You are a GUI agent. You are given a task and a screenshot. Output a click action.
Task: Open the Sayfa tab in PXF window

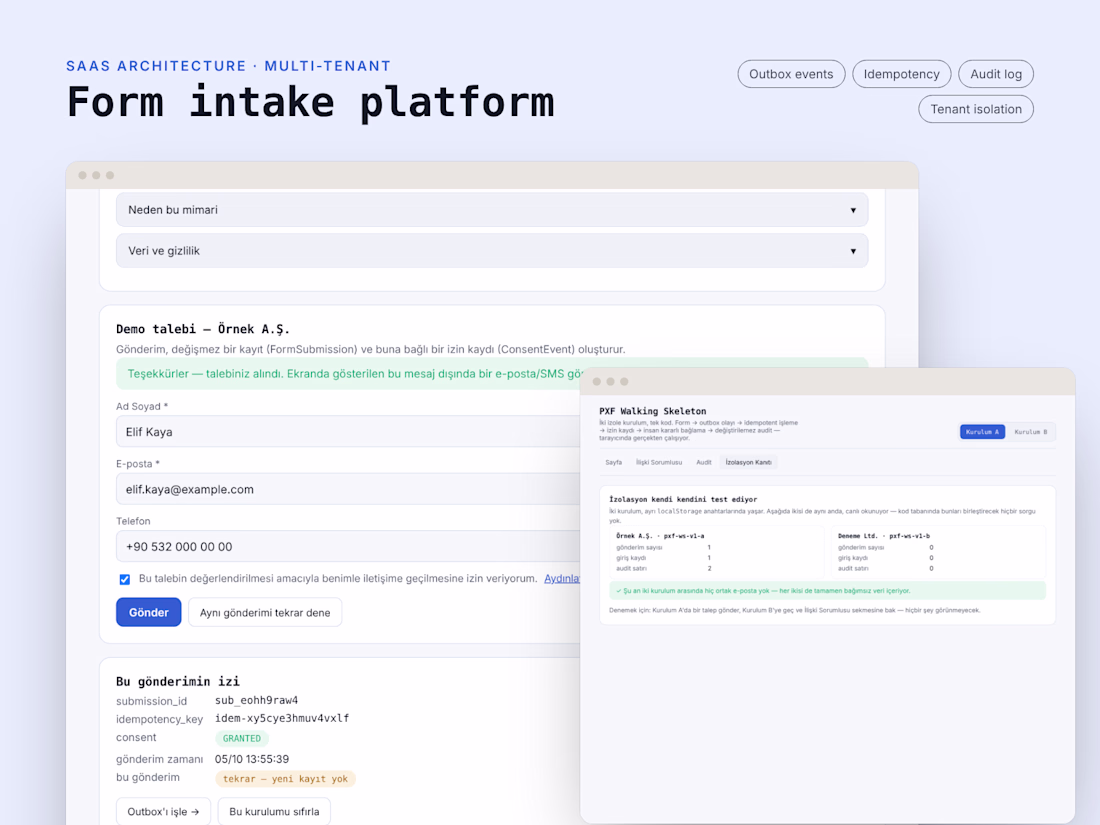click(614, 462)
